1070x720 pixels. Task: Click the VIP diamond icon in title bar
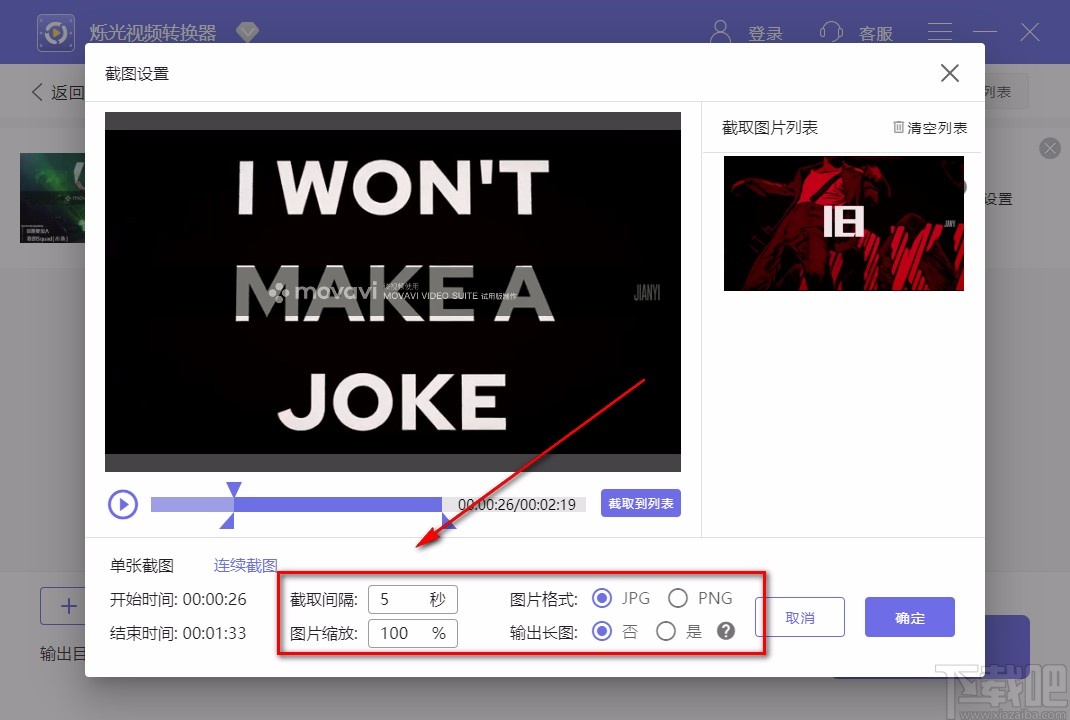[x=247, y=31]
